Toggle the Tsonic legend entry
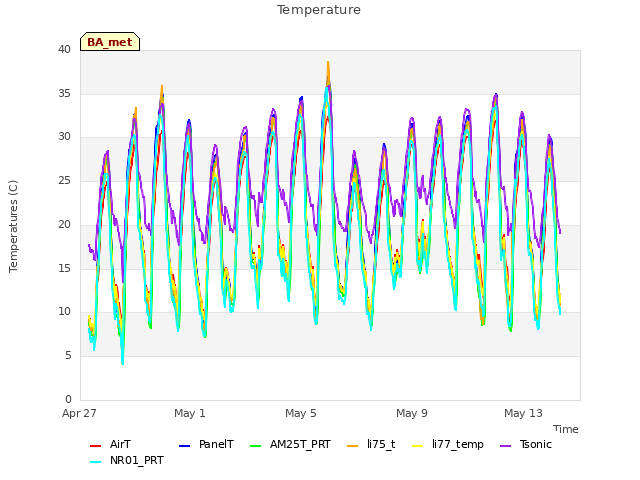The width and height of the screenshot is (640, 480). 526,444
